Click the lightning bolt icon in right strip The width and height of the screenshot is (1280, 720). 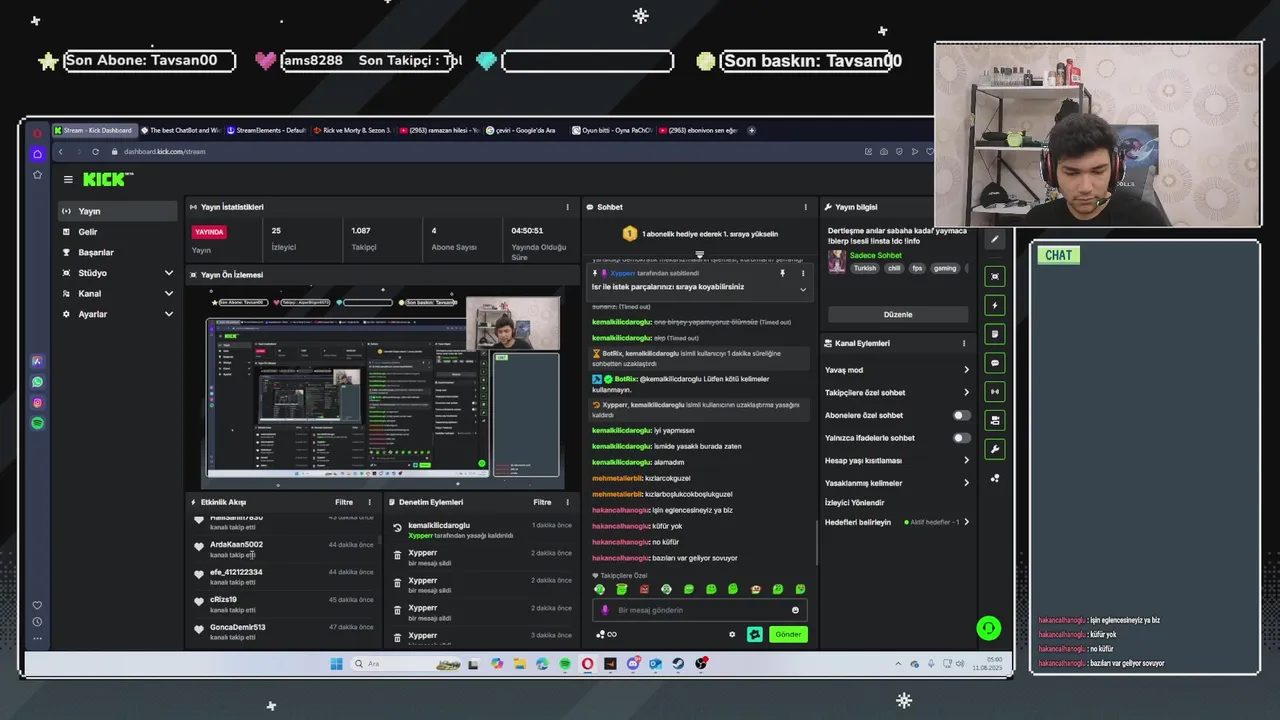tap(994, 305)
